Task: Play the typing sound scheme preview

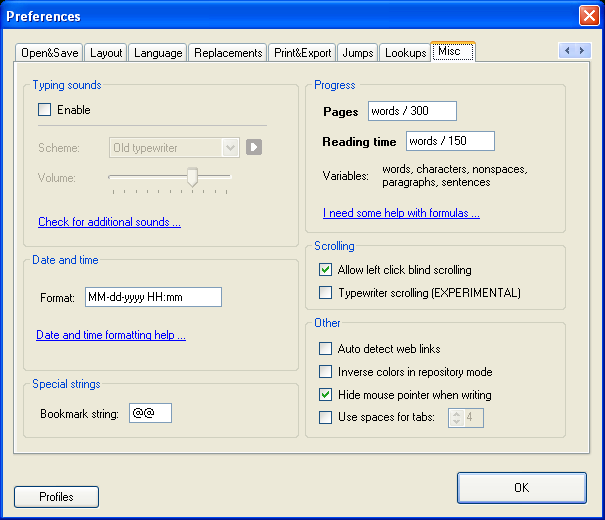Action: point(254,147)
